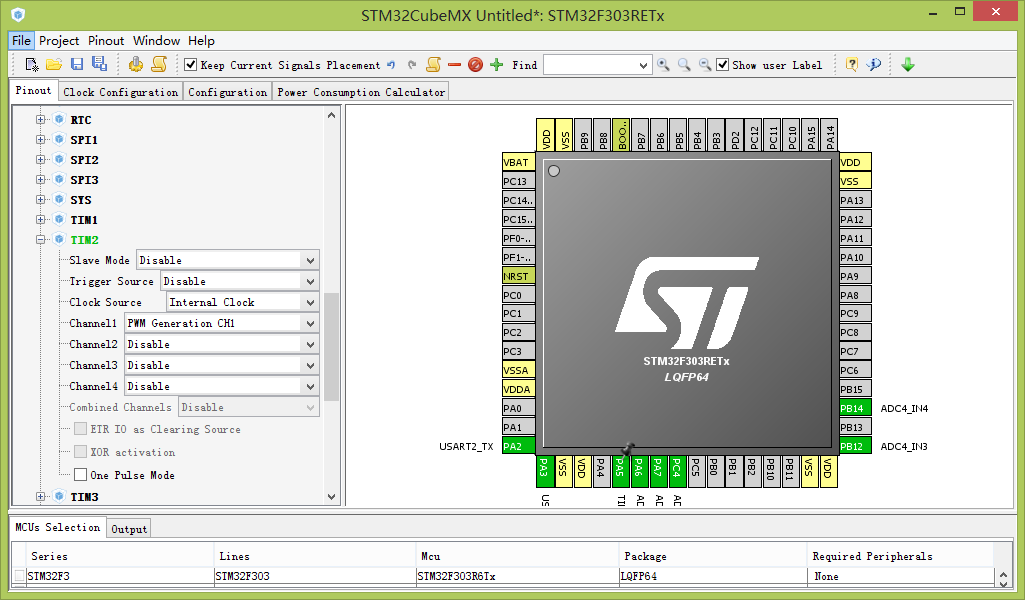Click the first magnifier icon after Find

click(x=663, y=65)
